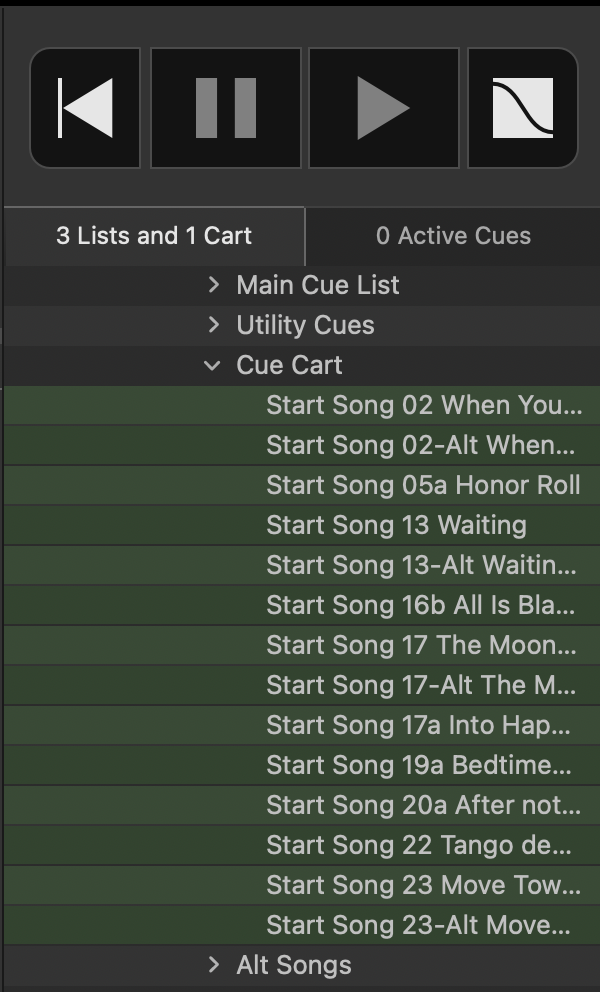Select Start Song 13 Waiting cue
The image size is (600, 992).
[302, 525]
